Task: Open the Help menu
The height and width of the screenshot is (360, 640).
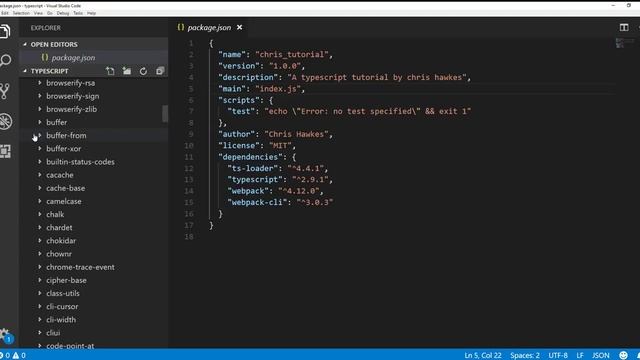Action: point(91,13)
